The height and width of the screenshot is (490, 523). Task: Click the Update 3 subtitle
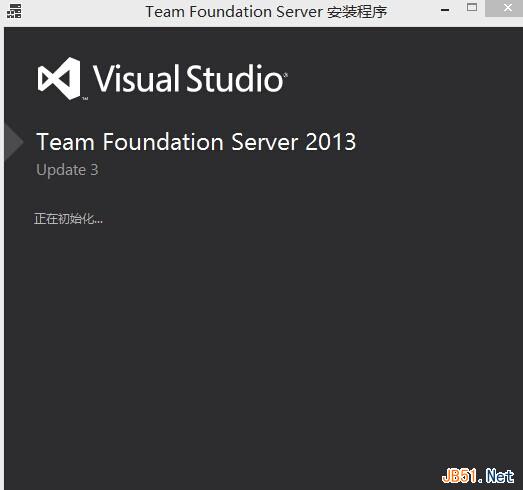[67, 170]
